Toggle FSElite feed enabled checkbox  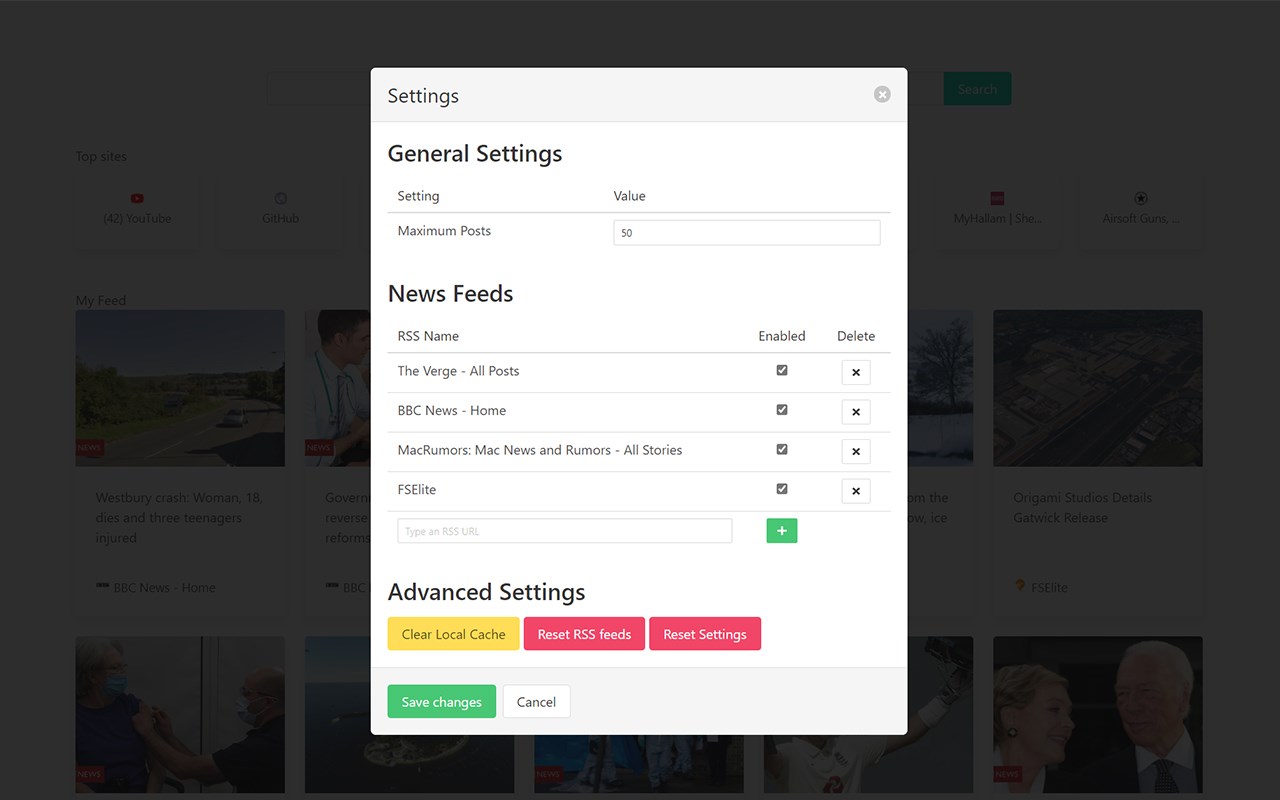pyautogui.click(x=782, y=489)
